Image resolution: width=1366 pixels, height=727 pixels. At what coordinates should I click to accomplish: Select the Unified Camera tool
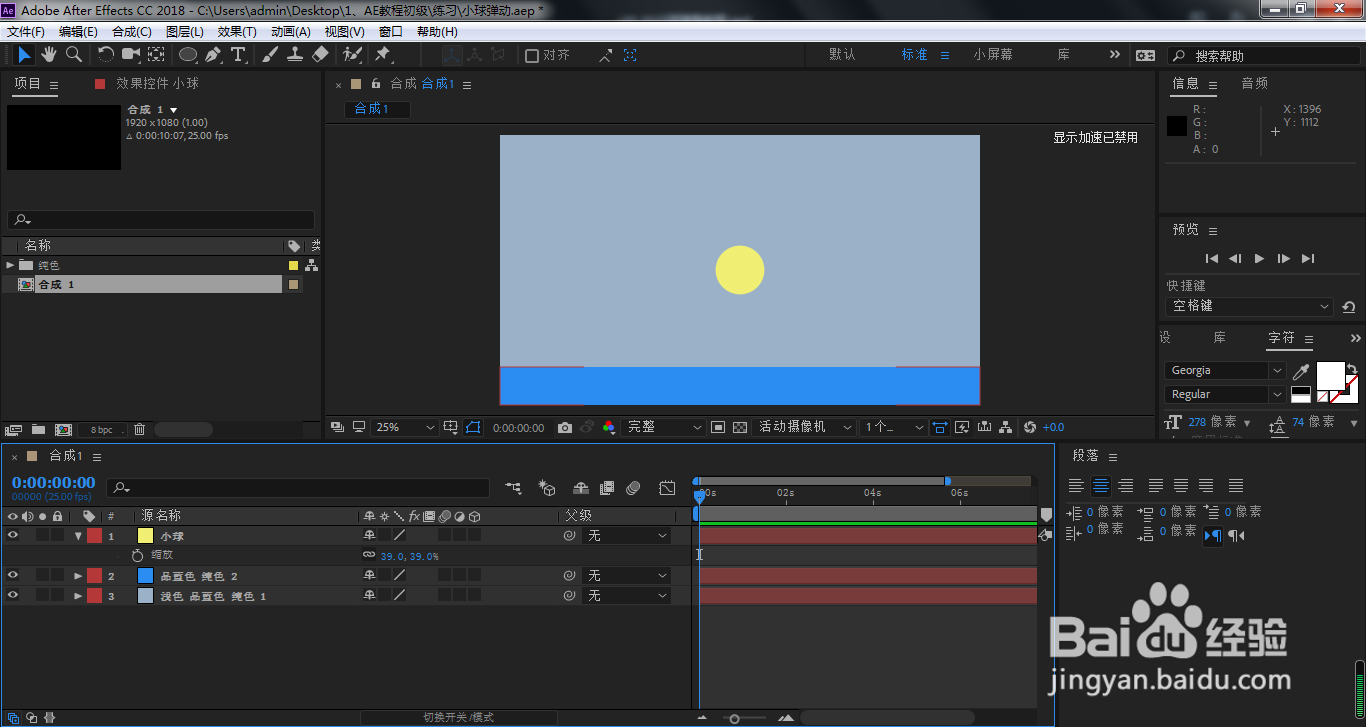[131, 55]
